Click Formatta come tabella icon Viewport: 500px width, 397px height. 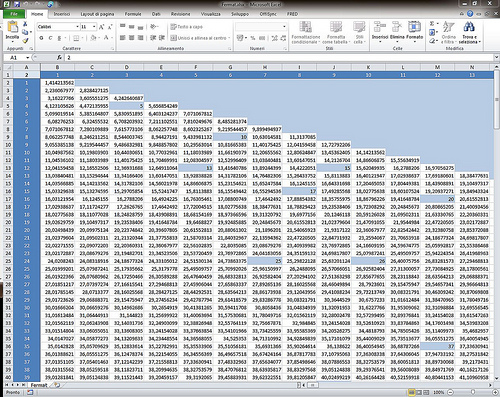pyautogui.click(x=336, y=27)
